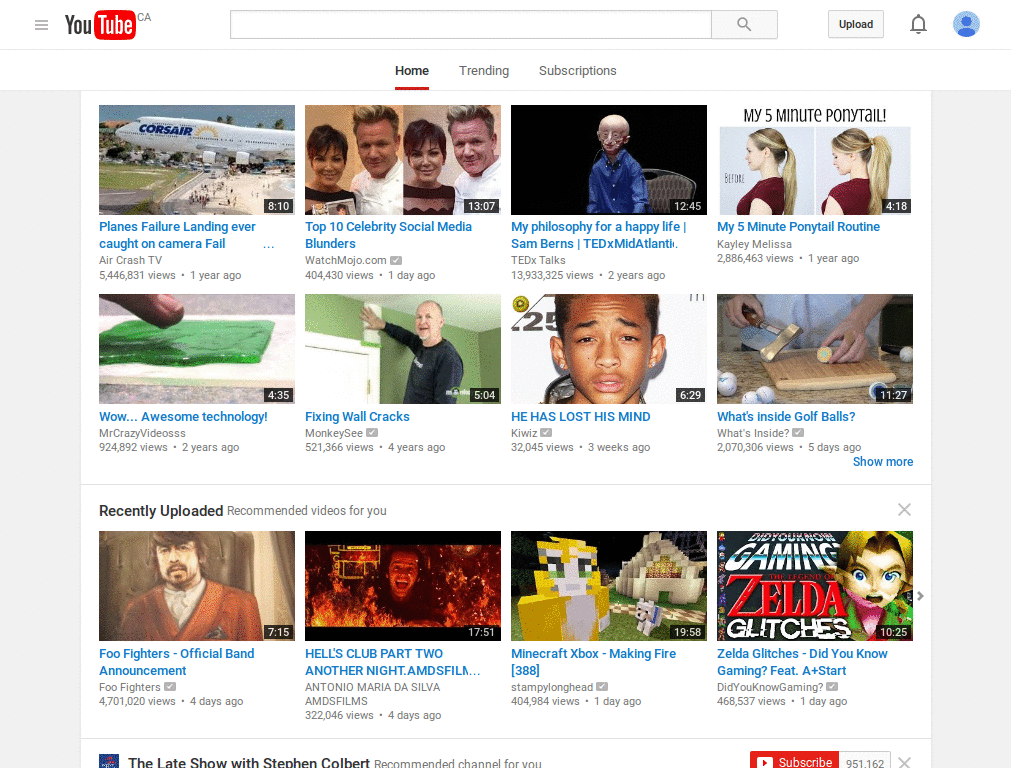Viewport: 1024px width, 768px height.
Task: Open My philosophy for a happy life title
Action: [x=598, y=235]
